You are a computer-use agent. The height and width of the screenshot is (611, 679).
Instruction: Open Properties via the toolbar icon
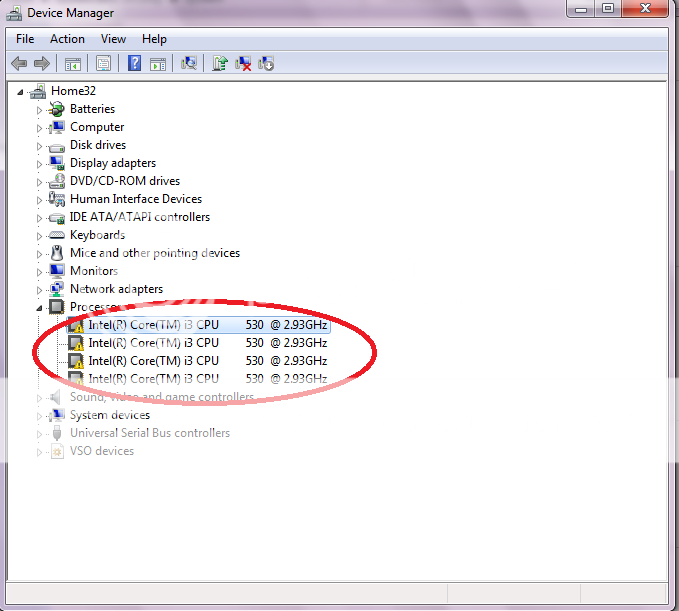103,63
